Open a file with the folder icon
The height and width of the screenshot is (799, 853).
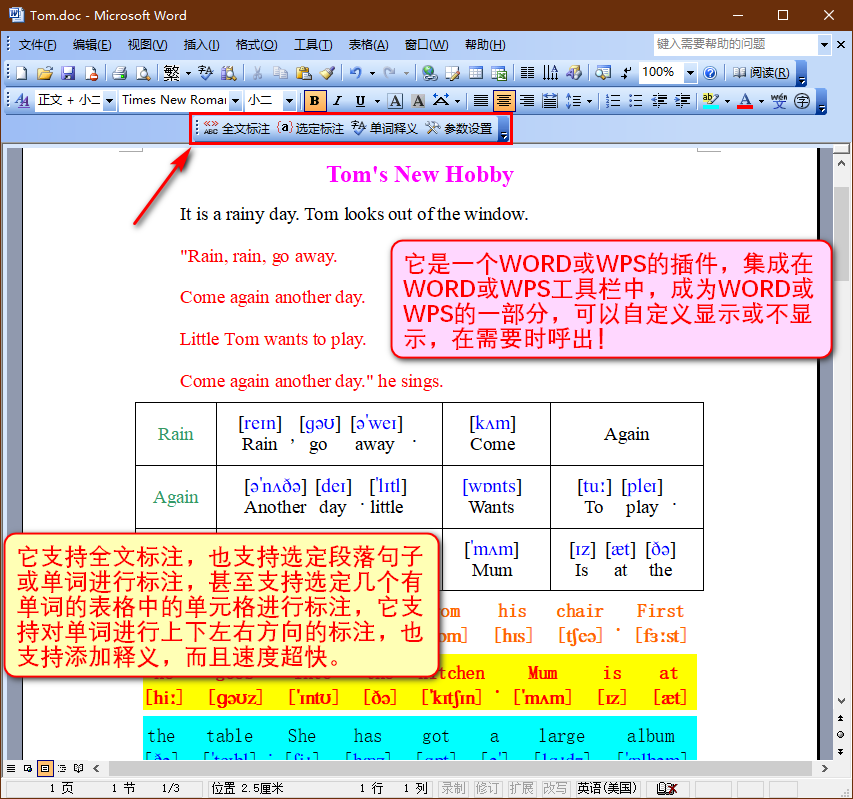click(x=45, y=73)
